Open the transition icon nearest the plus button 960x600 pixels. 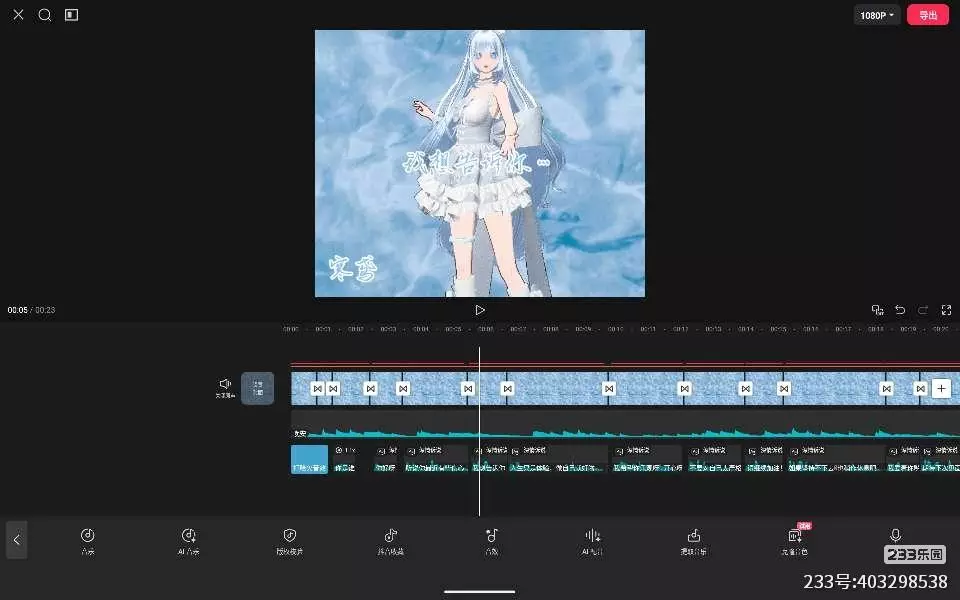tap(920, 388)
